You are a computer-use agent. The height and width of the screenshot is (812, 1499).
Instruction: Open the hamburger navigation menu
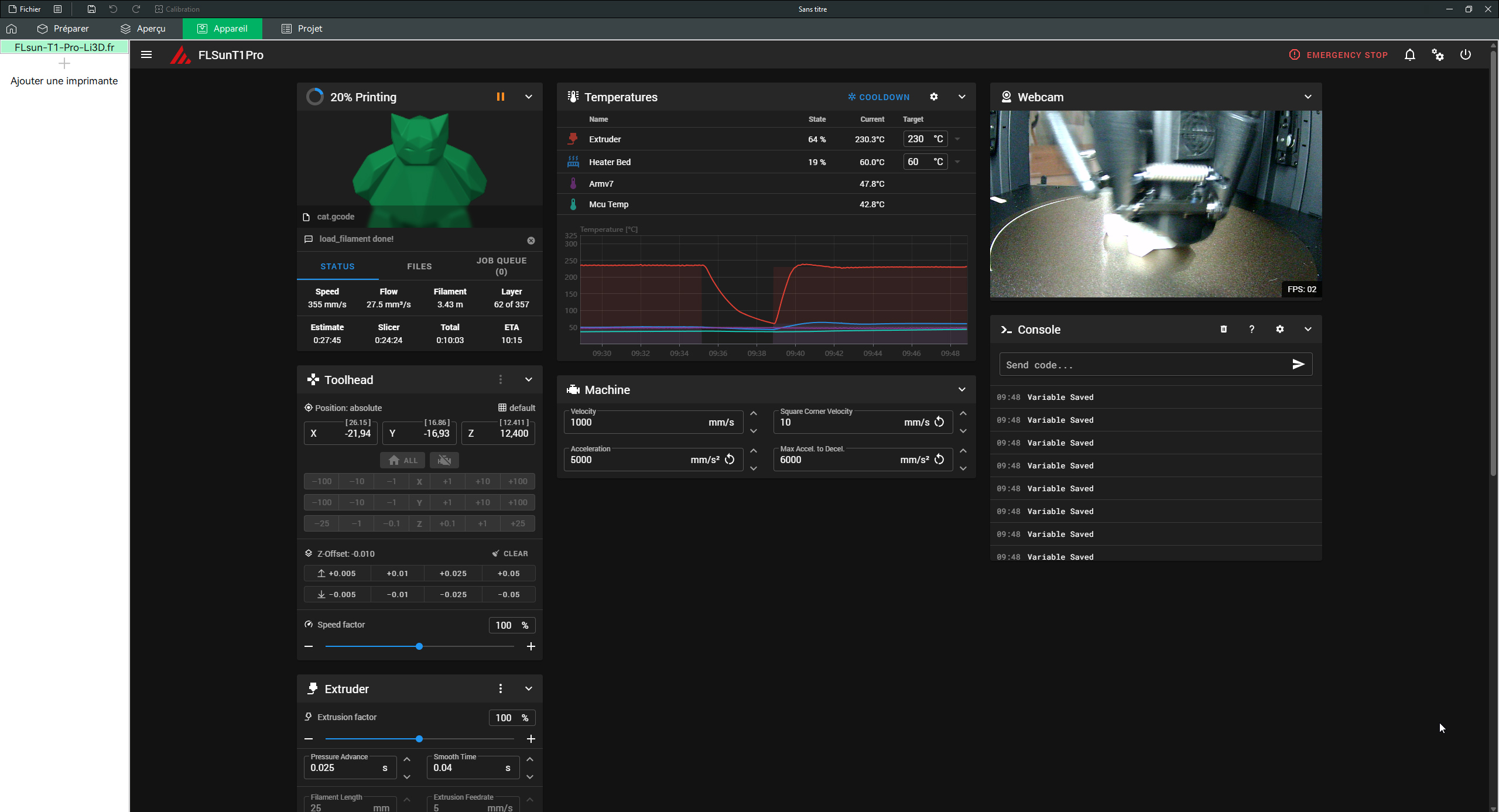(146, 55)
